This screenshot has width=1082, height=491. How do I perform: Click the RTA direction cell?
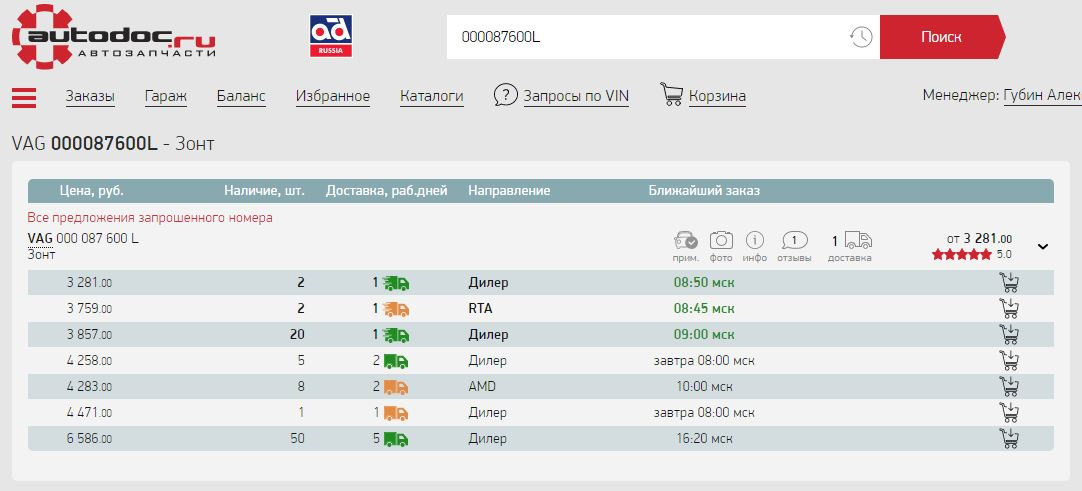(x=480, y=309)
